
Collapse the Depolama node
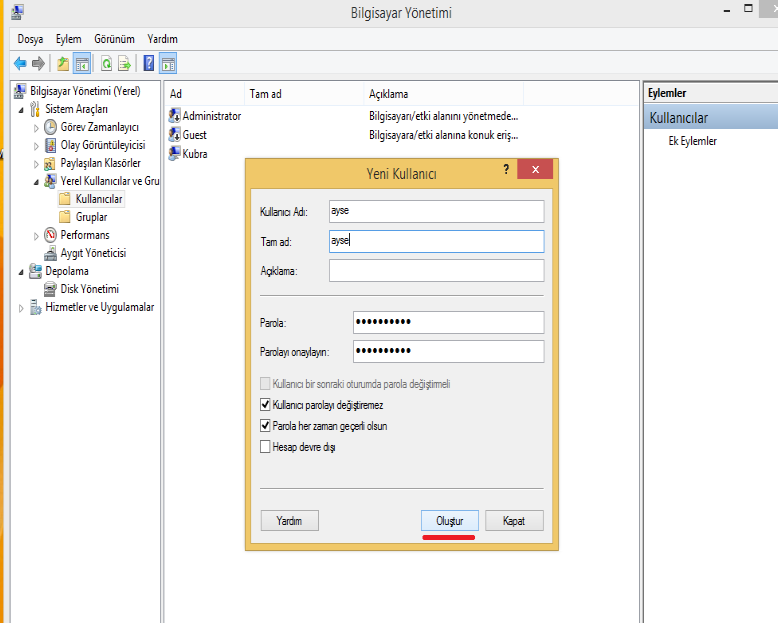tap(21, 272)
